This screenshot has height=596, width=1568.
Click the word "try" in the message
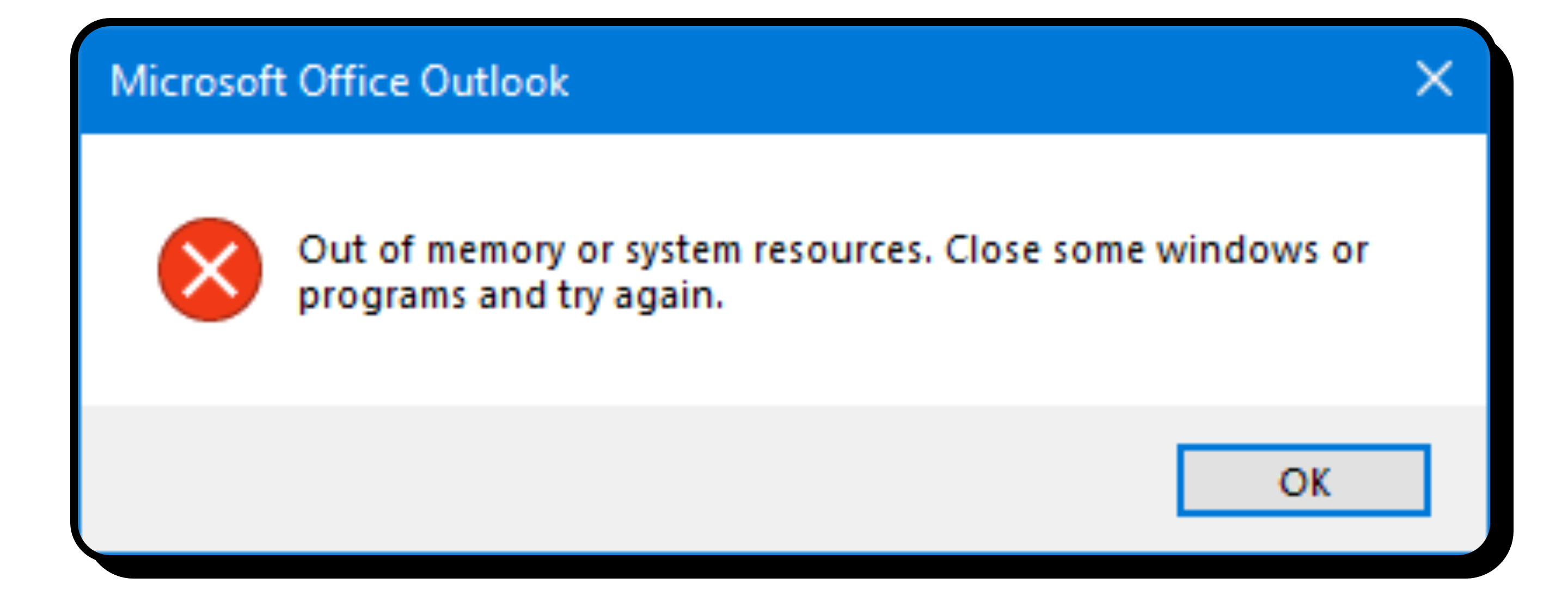click(579, 296)
